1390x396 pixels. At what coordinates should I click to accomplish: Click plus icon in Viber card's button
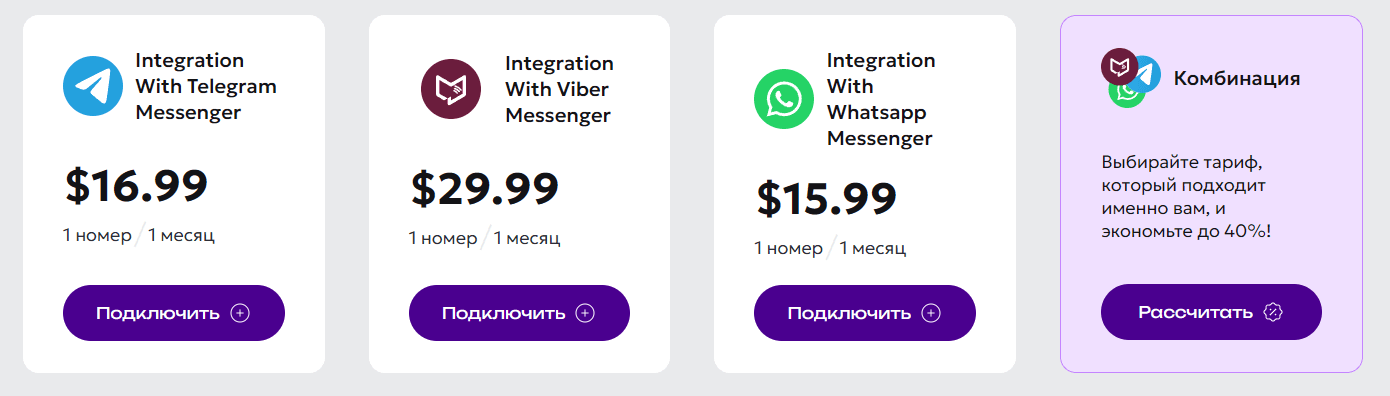click(x=586, y=313)
